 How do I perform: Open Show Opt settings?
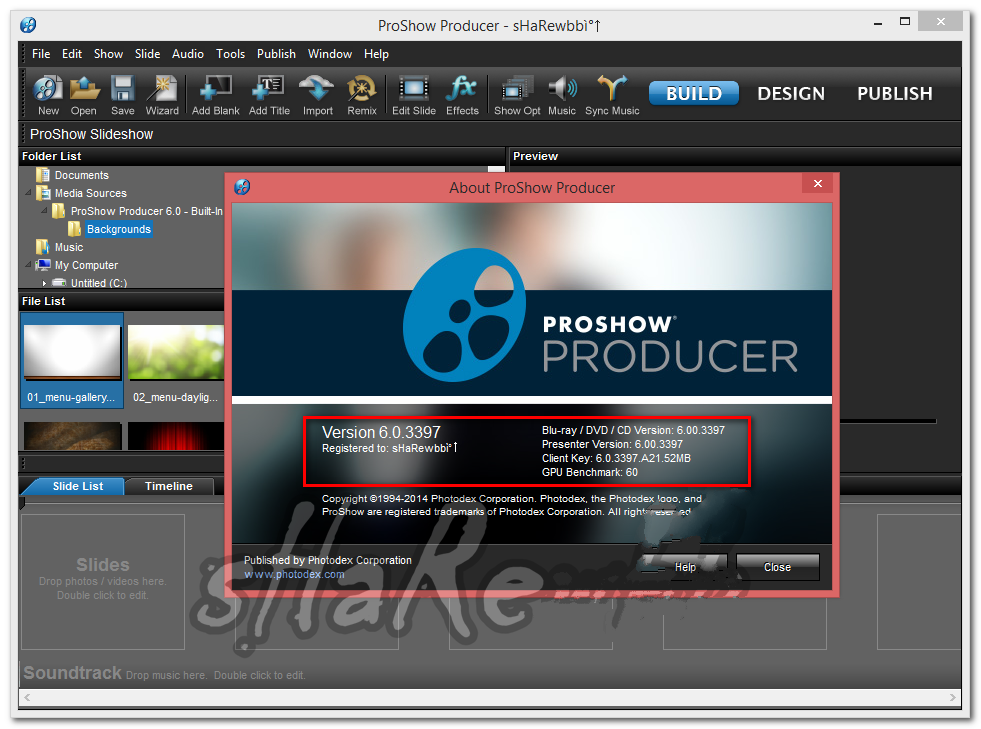517,95
